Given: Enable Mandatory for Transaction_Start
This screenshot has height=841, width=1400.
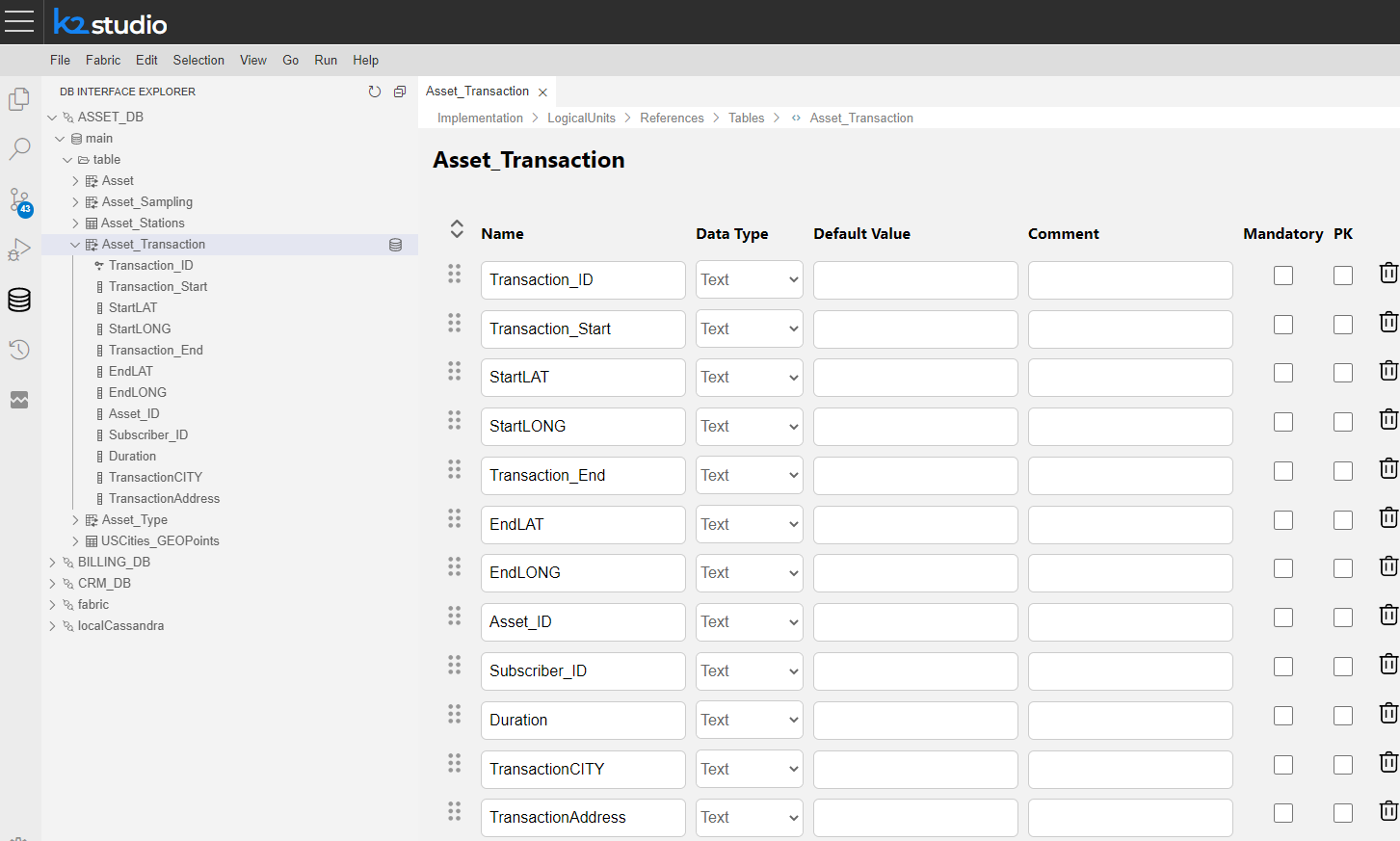Looking at the screenshot, I should (1282, 325).
